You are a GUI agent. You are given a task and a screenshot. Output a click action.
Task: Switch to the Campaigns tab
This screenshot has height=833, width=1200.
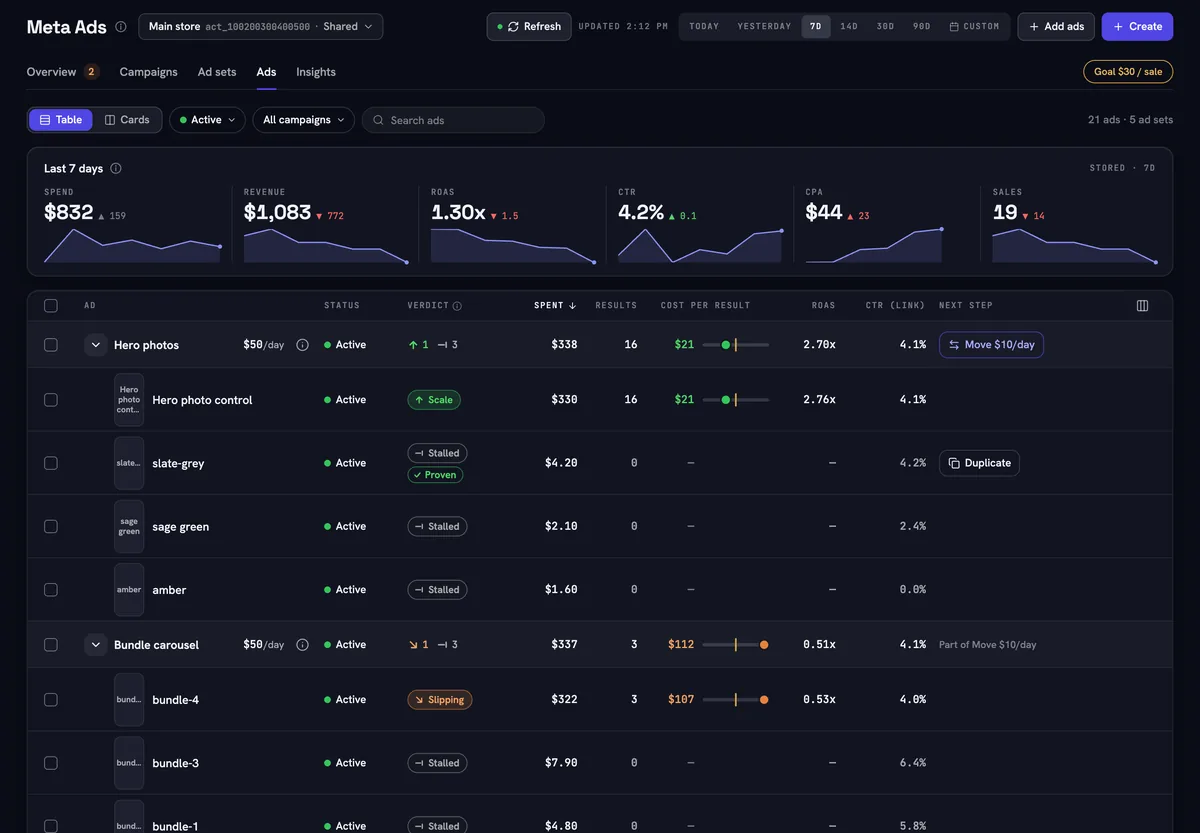tap(148, 72)
